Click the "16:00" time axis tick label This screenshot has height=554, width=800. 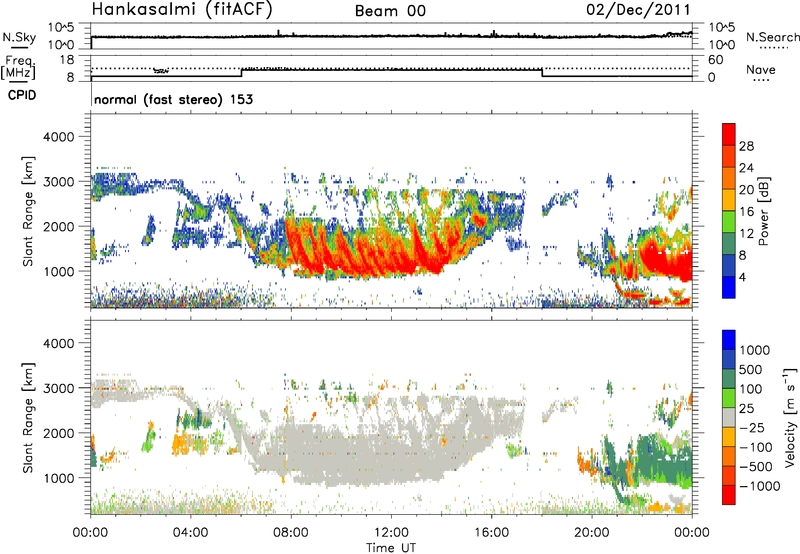coord(491,533)
